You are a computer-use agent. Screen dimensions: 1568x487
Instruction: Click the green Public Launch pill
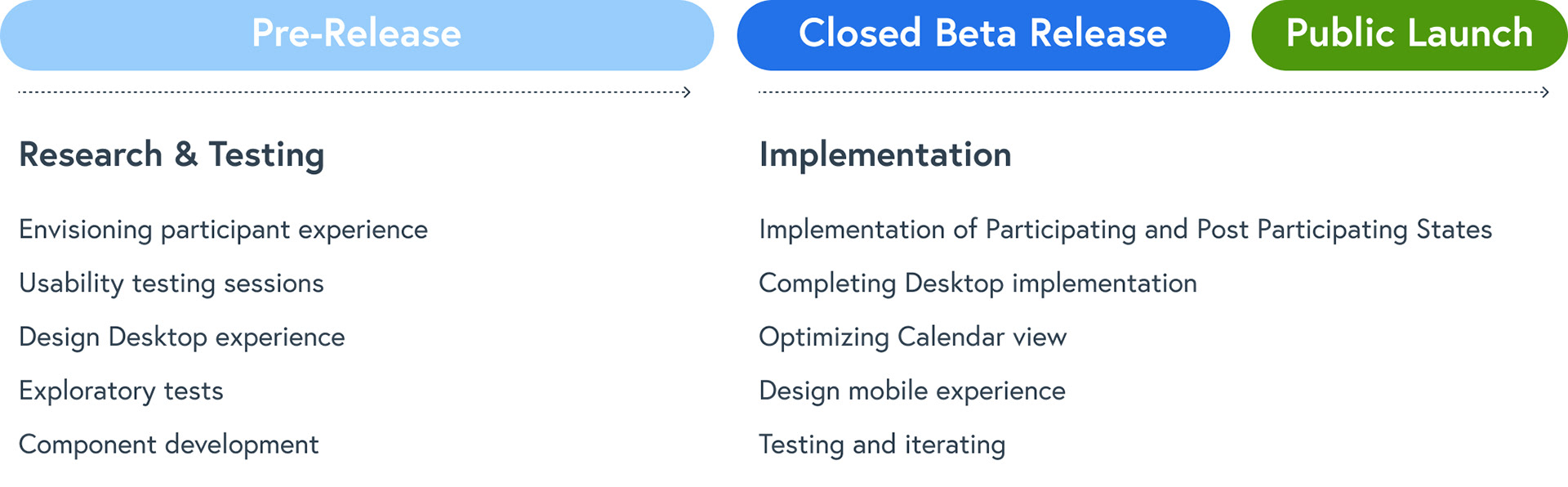[x=1410, y=34]
